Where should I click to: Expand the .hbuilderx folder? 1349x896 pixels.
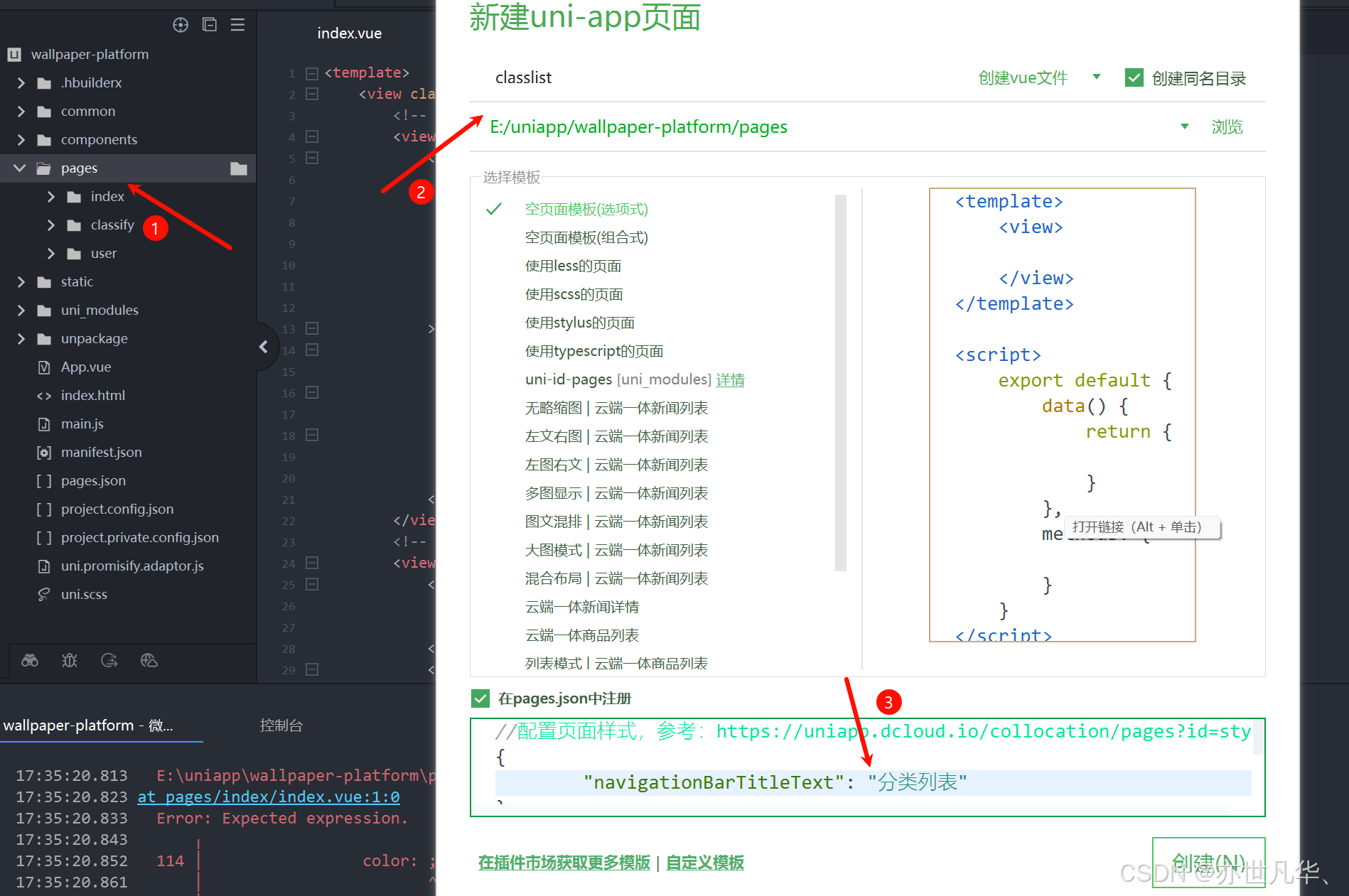(x=21, y=83)
